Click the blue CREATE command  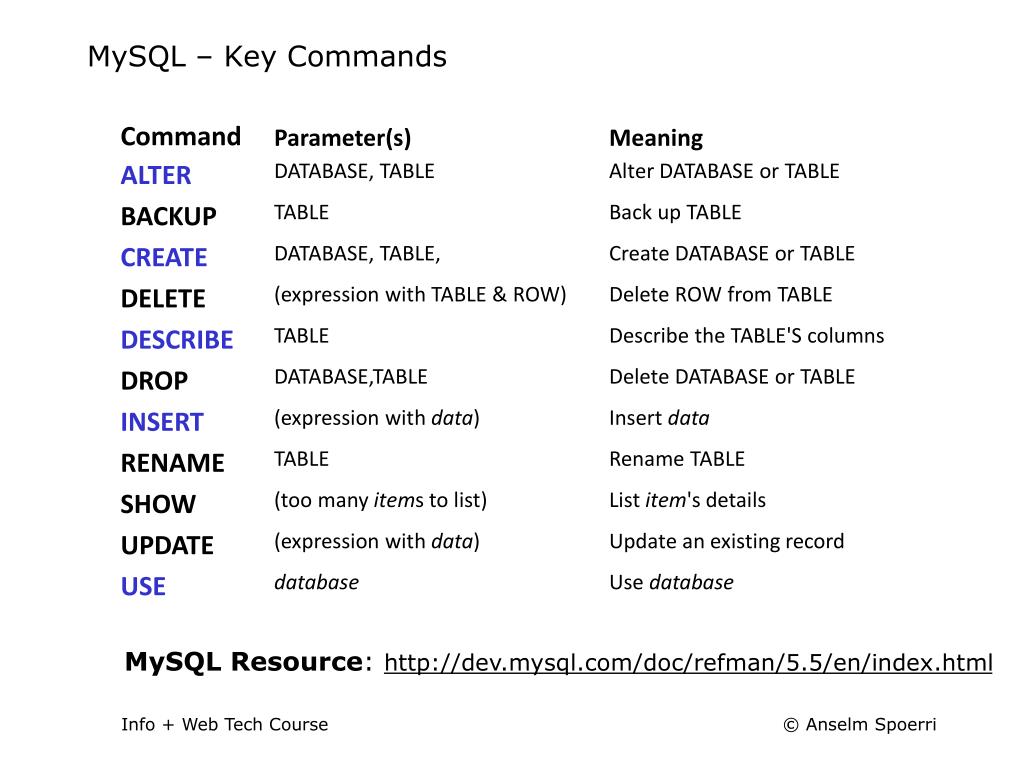(164, 257)
